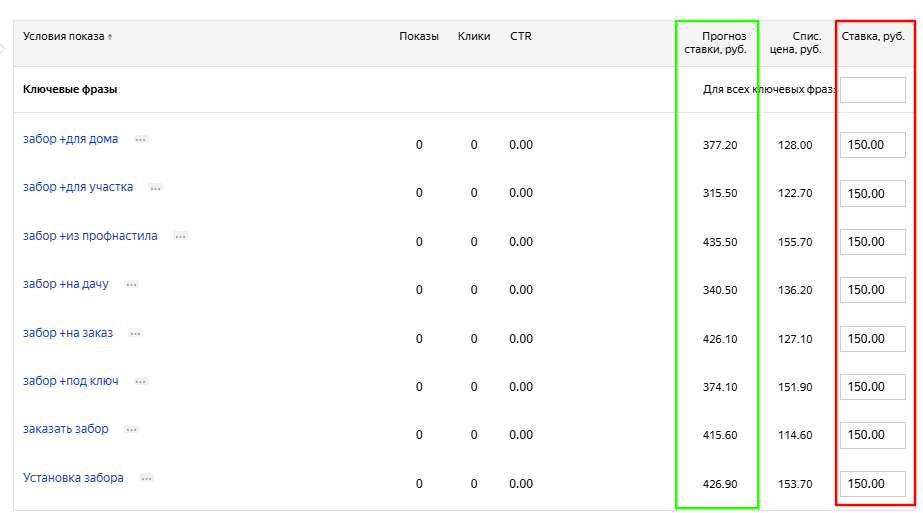Click ellipsis icon beside забор +для участка
923x513 pixels.
(155, 188)
